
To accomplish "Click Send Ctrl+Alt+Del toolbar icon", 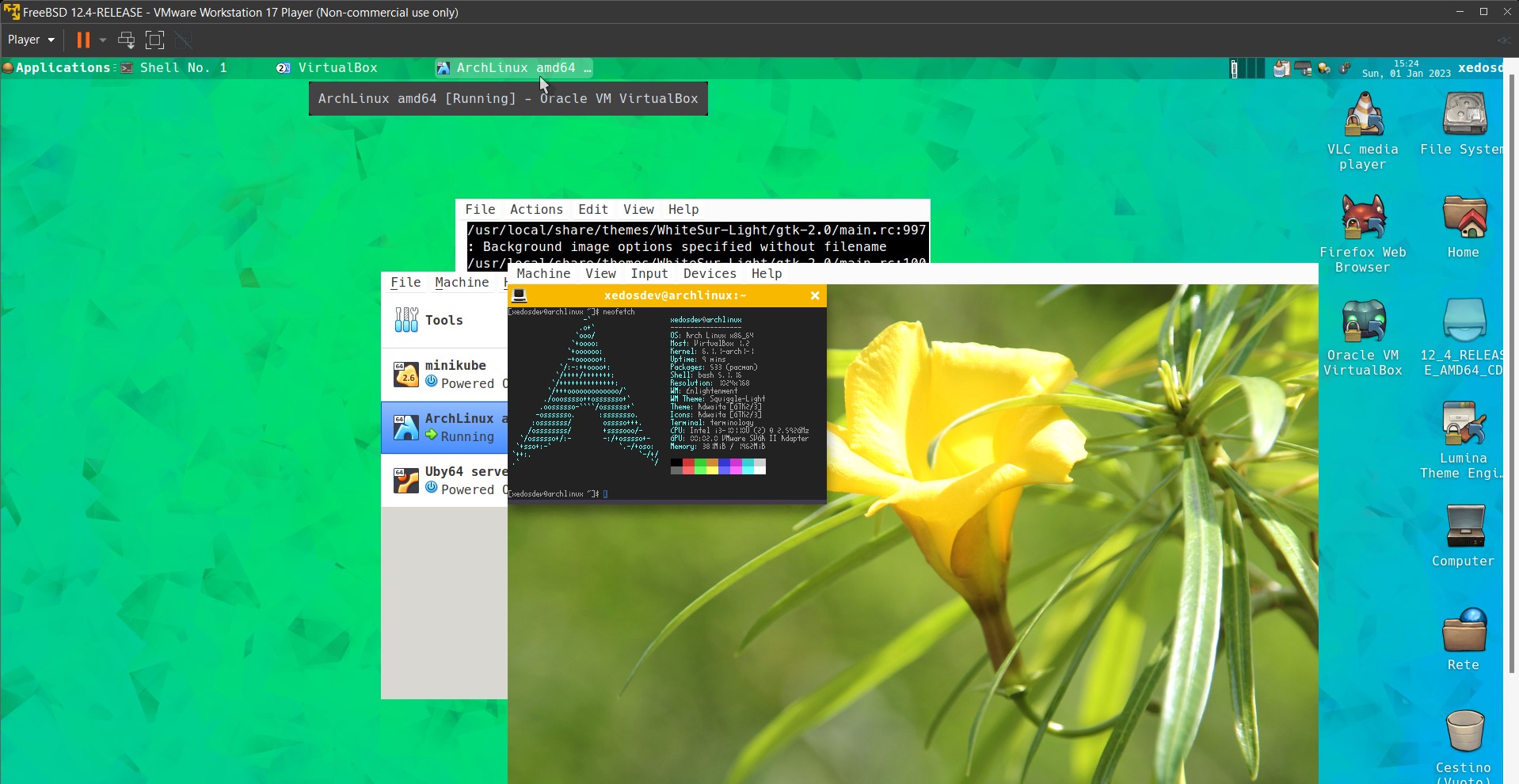I will (126, 40).
